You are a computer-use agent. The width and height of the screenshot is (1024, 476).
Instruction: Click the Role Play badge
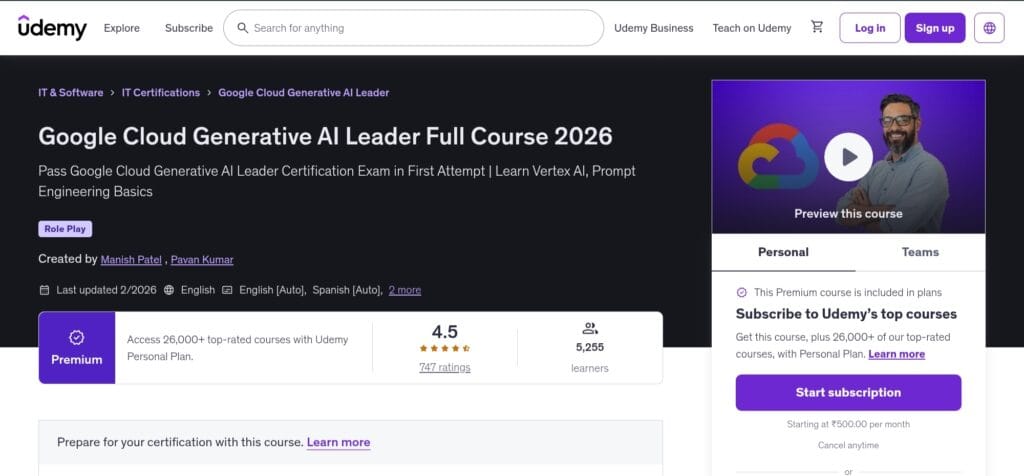click(x=65, y=229)
